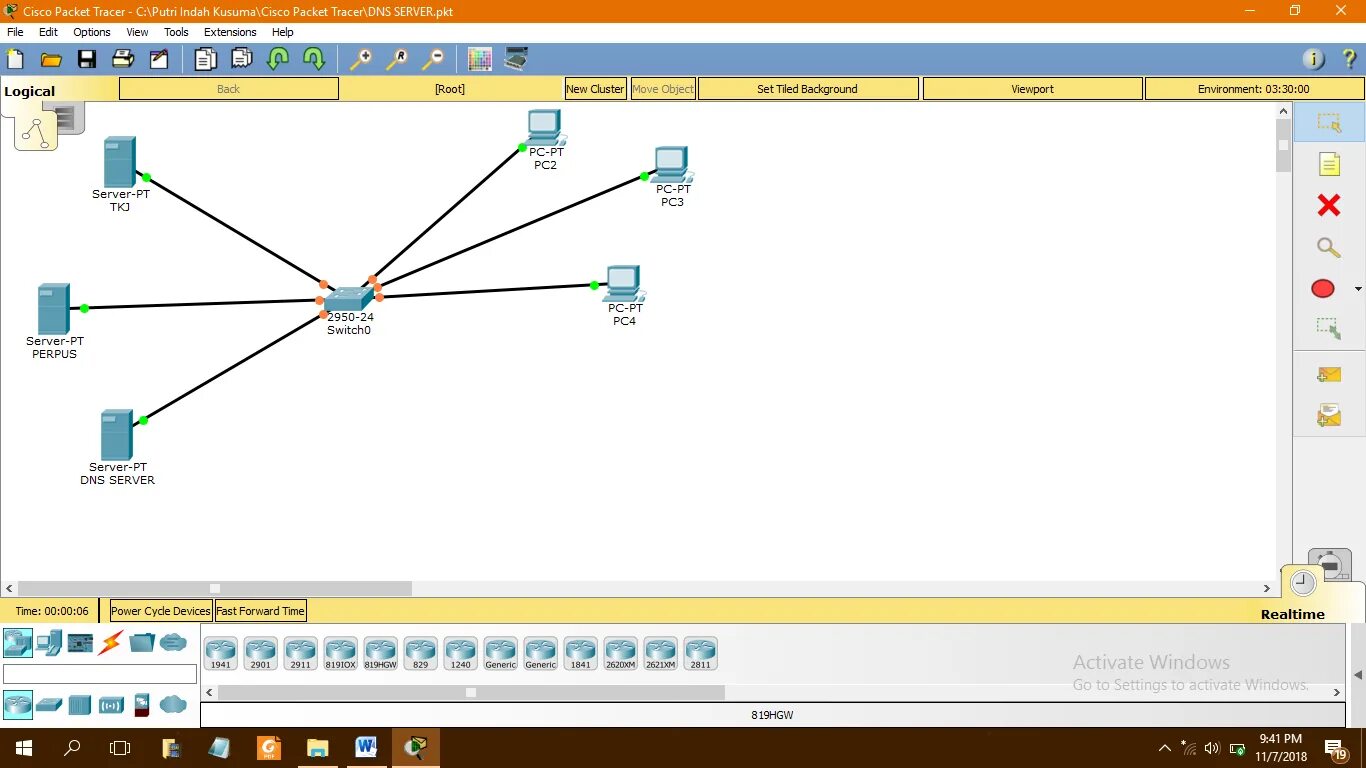
Task: Switch to Realtime mode tab
Action: [1293, 614]
